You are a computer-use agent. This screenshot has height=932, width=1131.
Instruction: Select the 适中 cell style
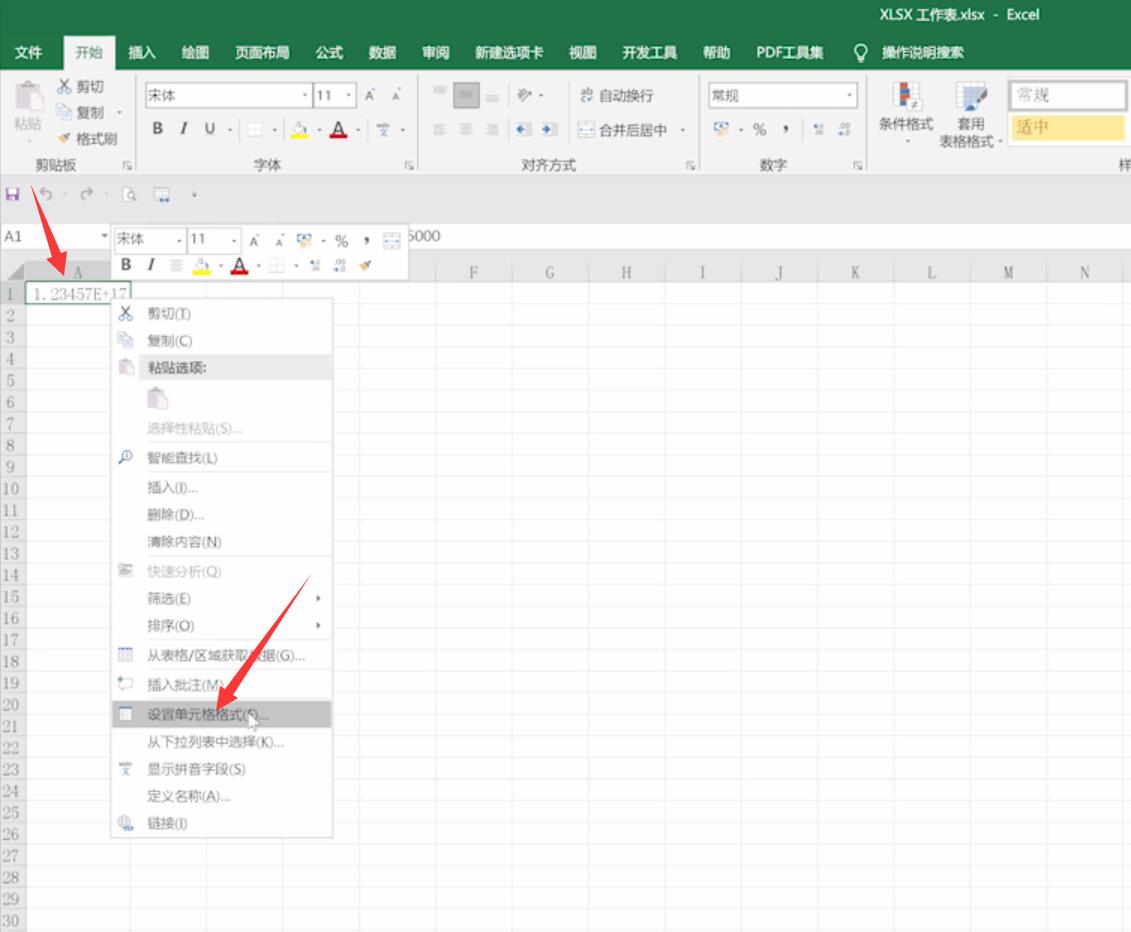tap(1068, 127)
